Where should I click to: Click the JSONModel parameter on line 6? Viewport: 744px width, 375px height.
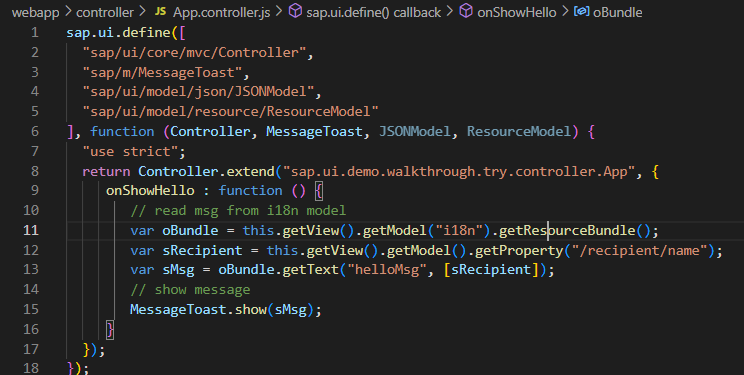pos(414,131)
